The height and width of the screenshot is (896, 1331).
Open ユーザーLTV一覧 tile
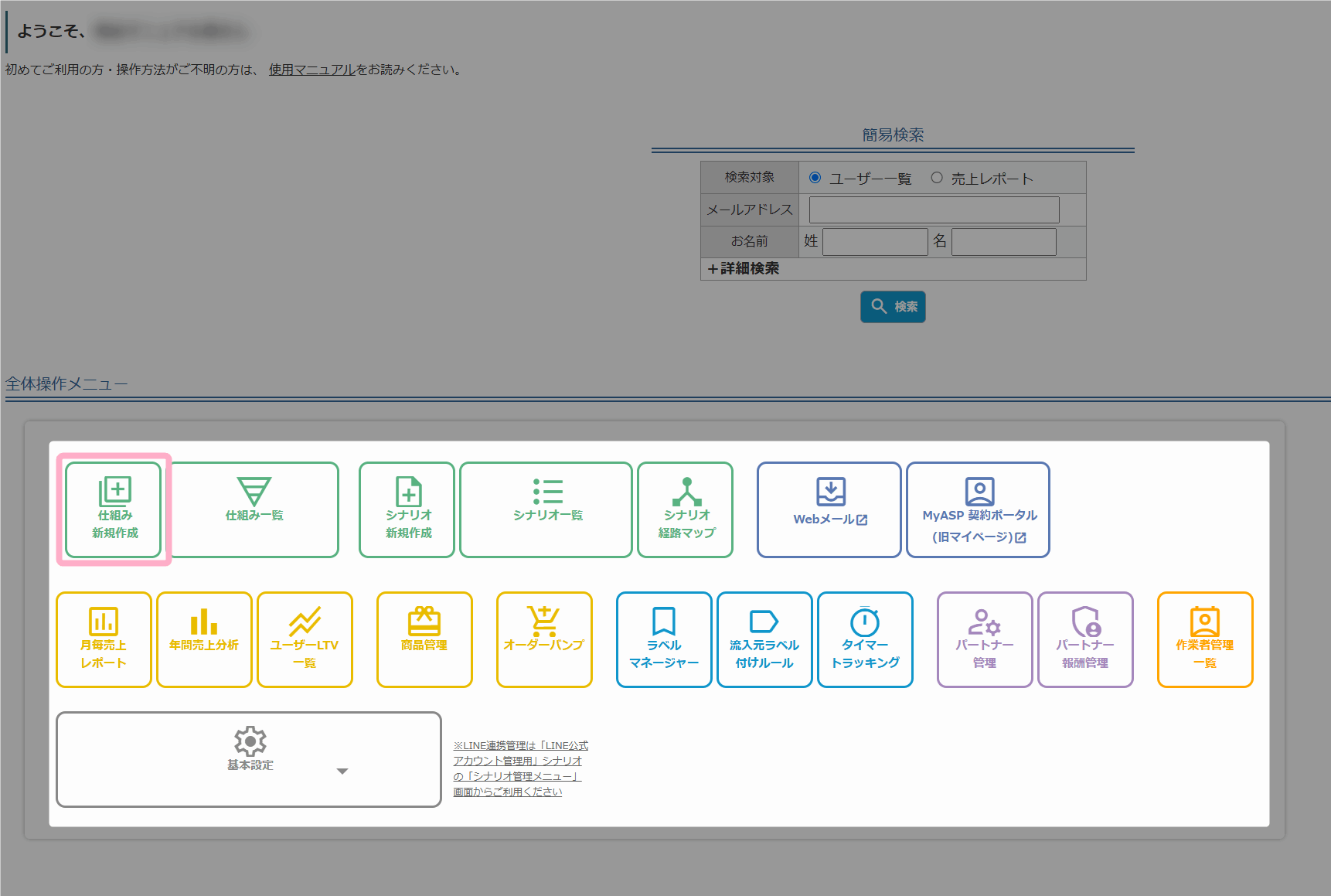pyautogui.click(x=305, y=639)
